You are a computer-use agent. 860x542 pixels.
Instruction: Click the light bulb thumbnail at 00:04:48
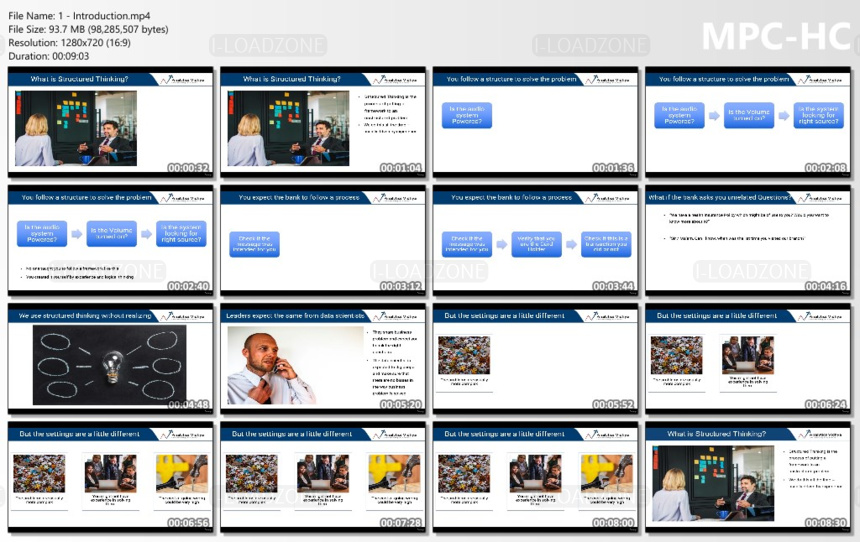[110, 359]
